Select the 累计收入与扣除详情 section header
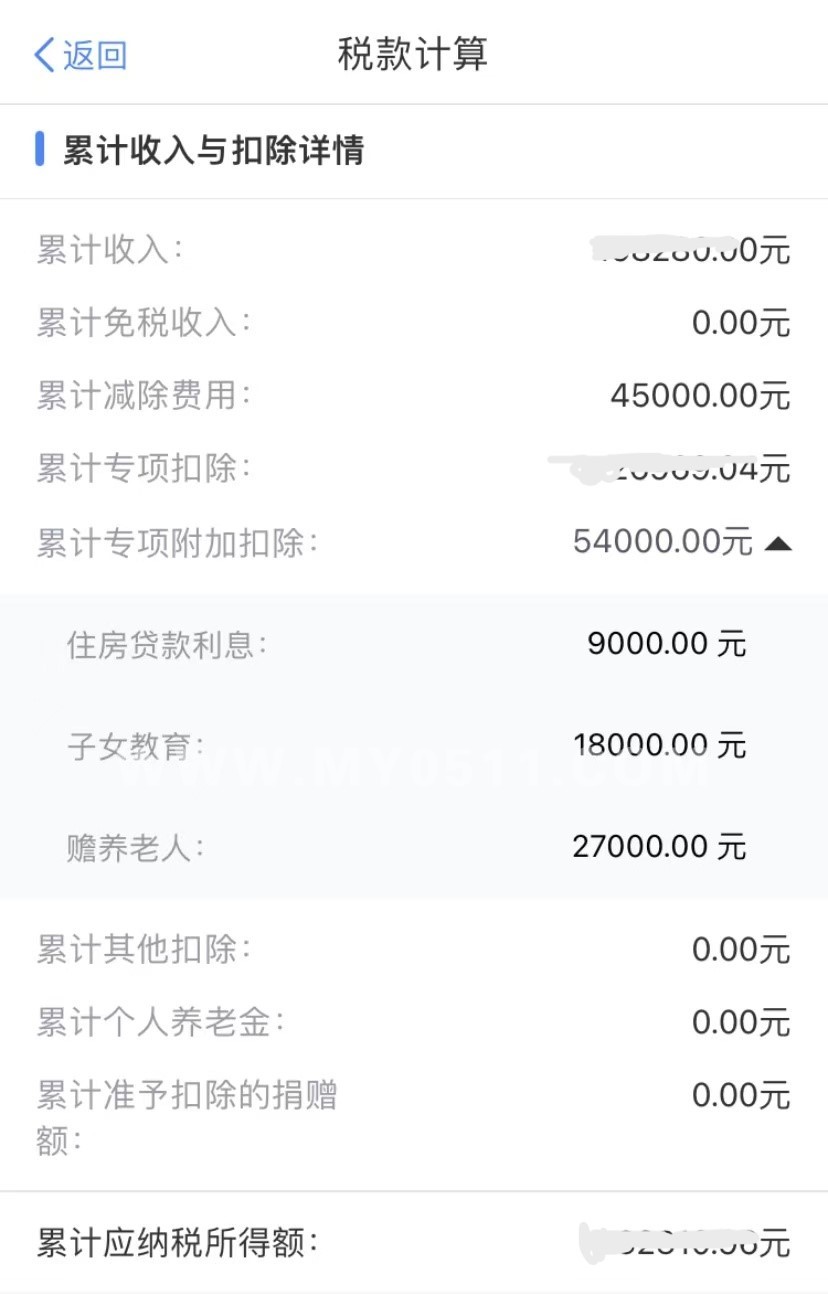This screenshot has height=1294, width=828. coord(213,150)
